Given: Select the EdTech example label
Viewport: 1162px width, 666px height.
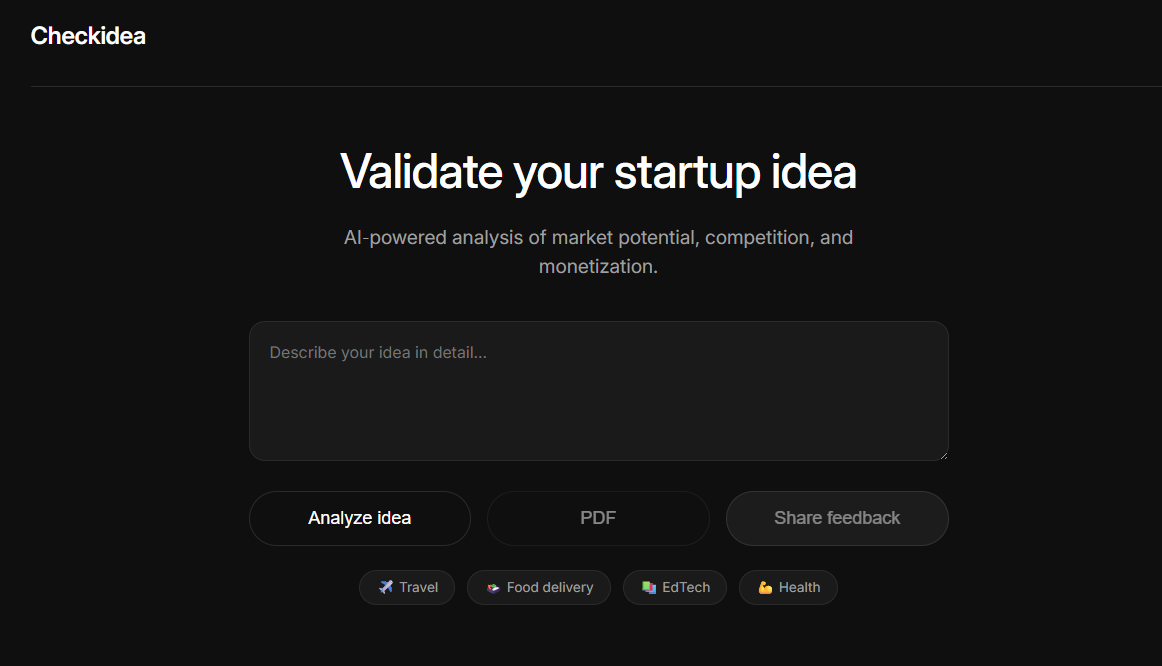Looking at the screenshot, I should coord(686,588).
